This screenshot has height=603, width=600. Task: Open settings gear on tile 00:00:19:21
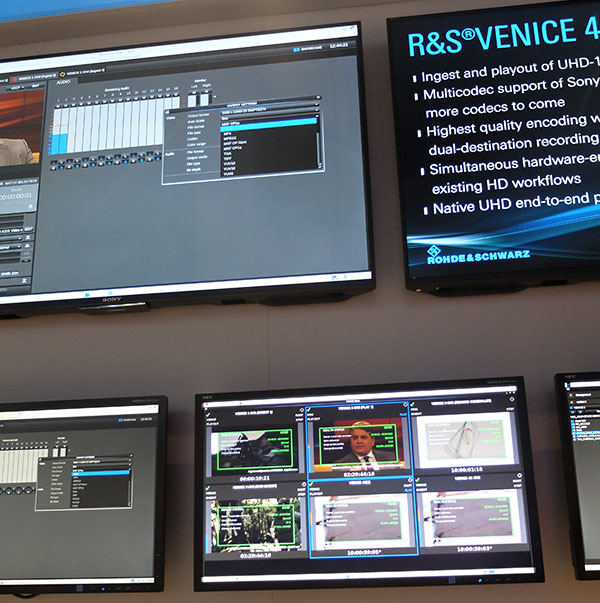point(302,410)
